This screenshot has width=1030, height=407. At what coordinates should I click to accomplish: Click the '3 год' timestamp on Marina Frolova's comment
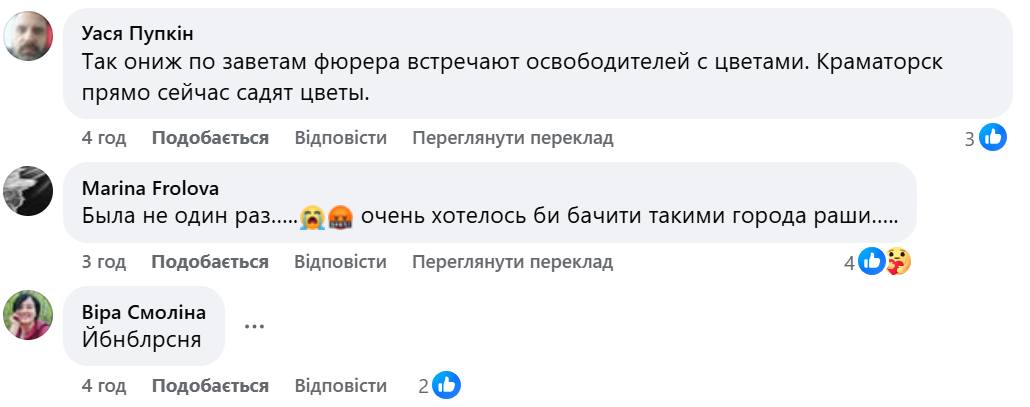tap(104, 262)
